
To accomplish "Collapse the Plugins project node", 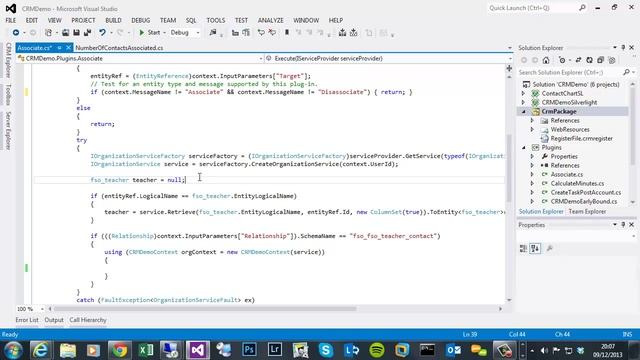I will (524, 147).
